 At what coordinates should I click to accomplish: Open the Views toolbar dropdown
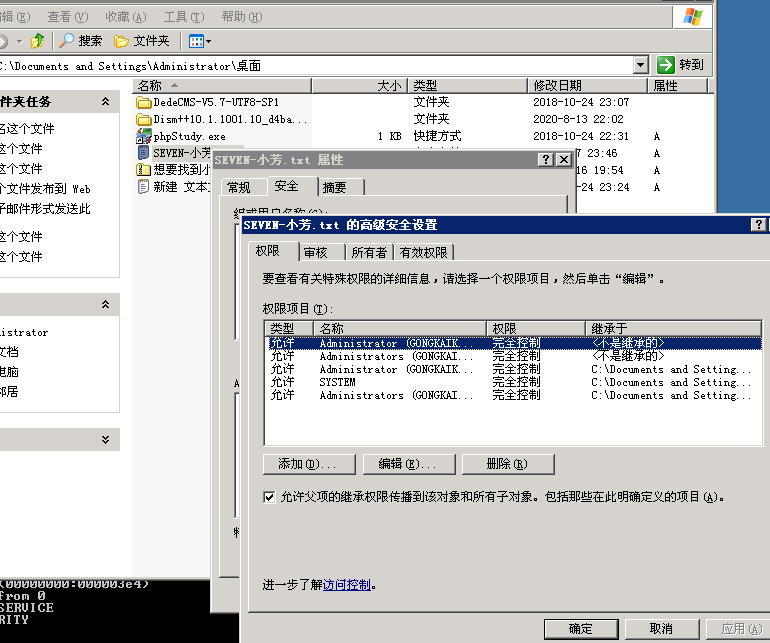pos(199,41)
